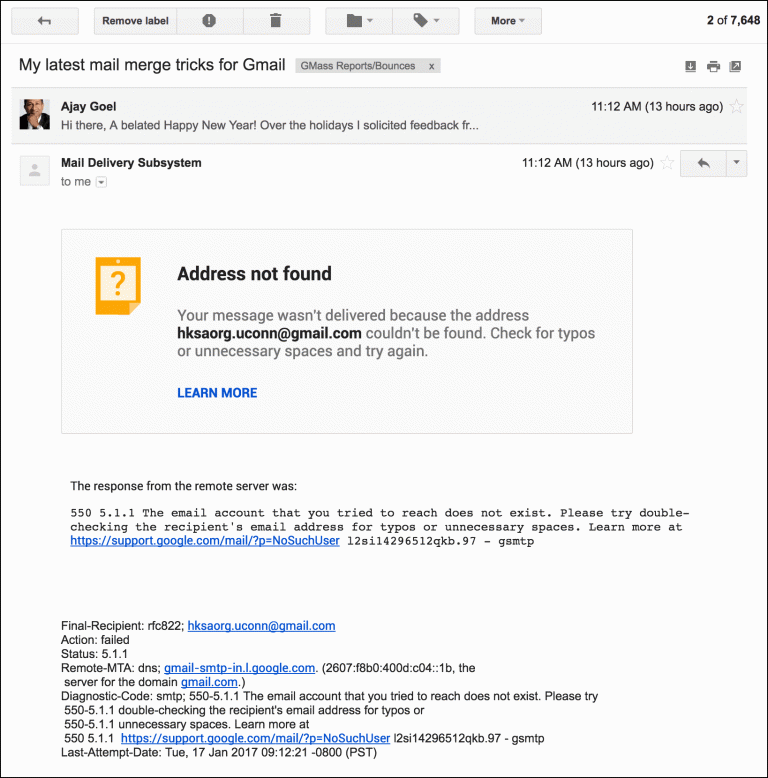Star the Mail Delivery Subsystem message
Image resolution: width=768 pixels, height=778 pixels.
pyautogui.click(x=667, y=163)
